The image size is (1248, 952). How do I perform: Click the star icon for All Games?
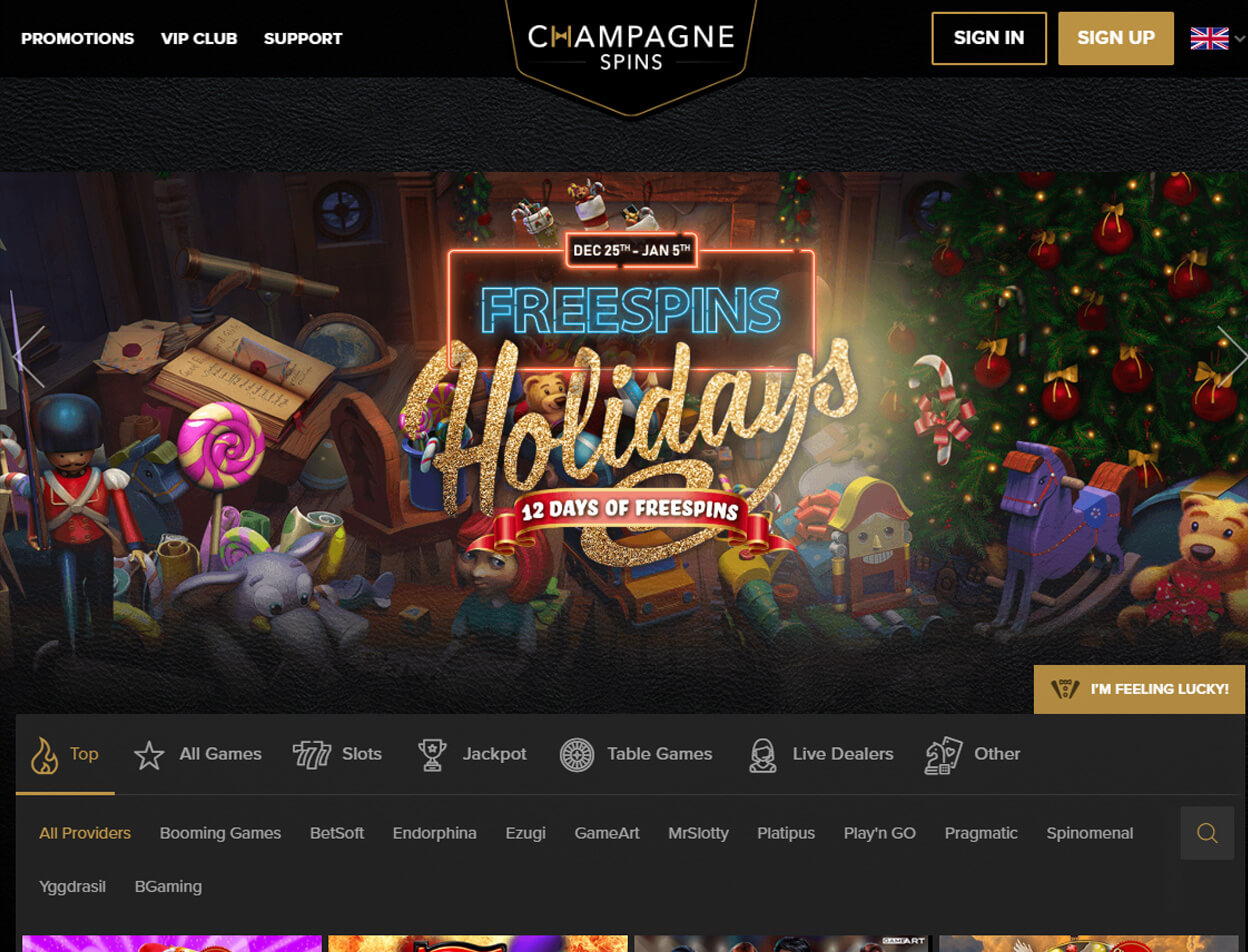[x=149, y=755]
